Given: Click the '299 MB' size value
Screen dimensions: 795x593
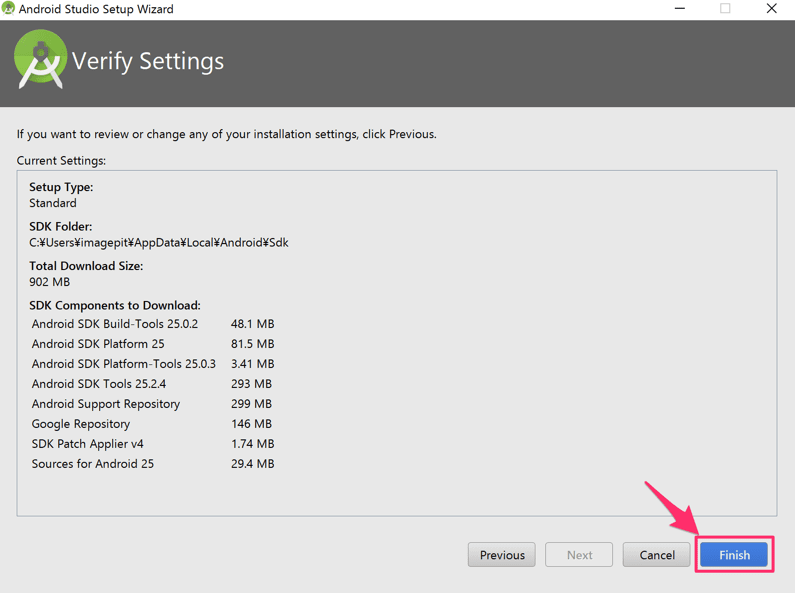Looking at the screenshot, I should [x=251, y=404].
